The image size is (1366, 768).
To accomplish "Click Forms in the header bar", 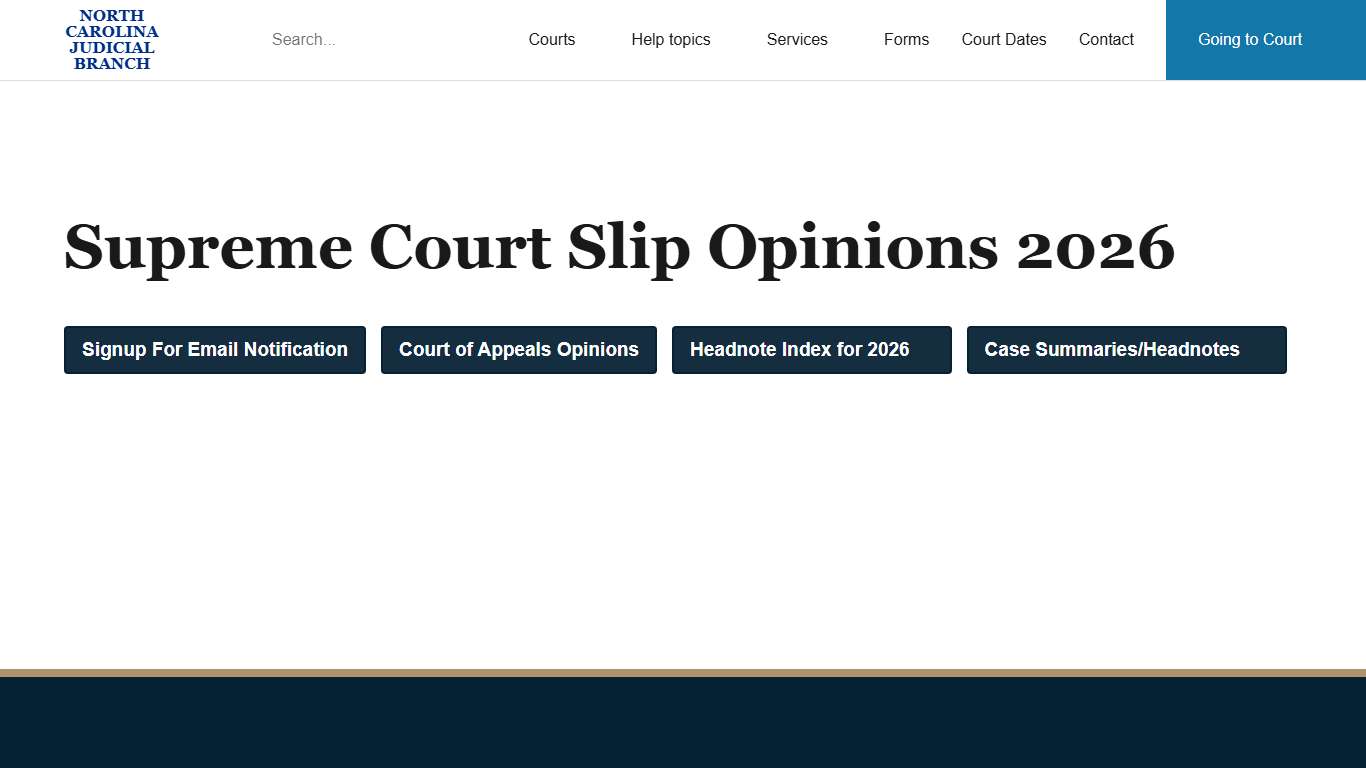I will [906, 40].
